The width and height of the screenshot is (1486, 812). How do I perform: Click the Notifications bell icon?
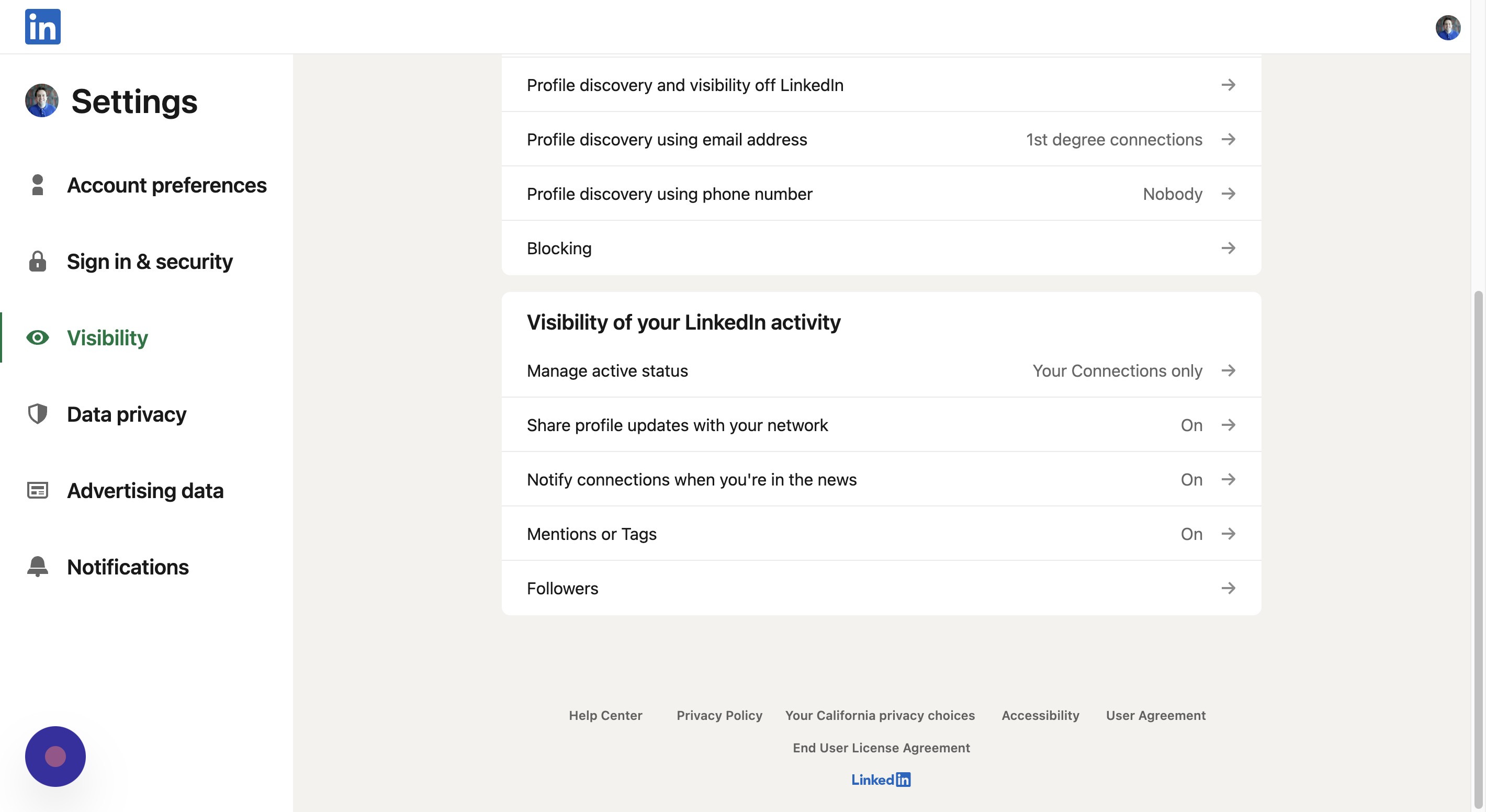point(38,566)
